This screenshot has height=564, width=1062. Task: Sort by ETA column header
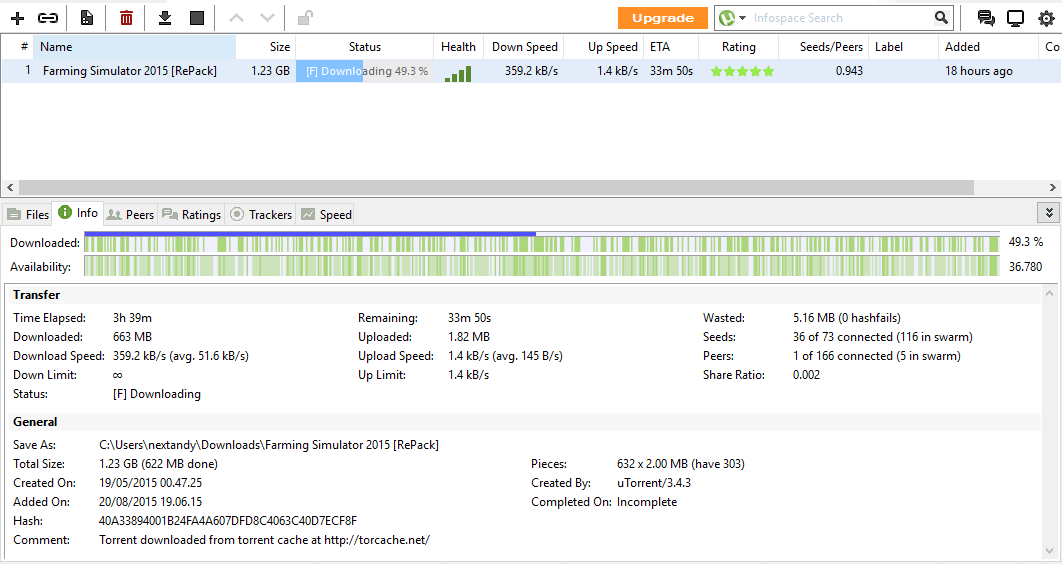tap(670, 47)
